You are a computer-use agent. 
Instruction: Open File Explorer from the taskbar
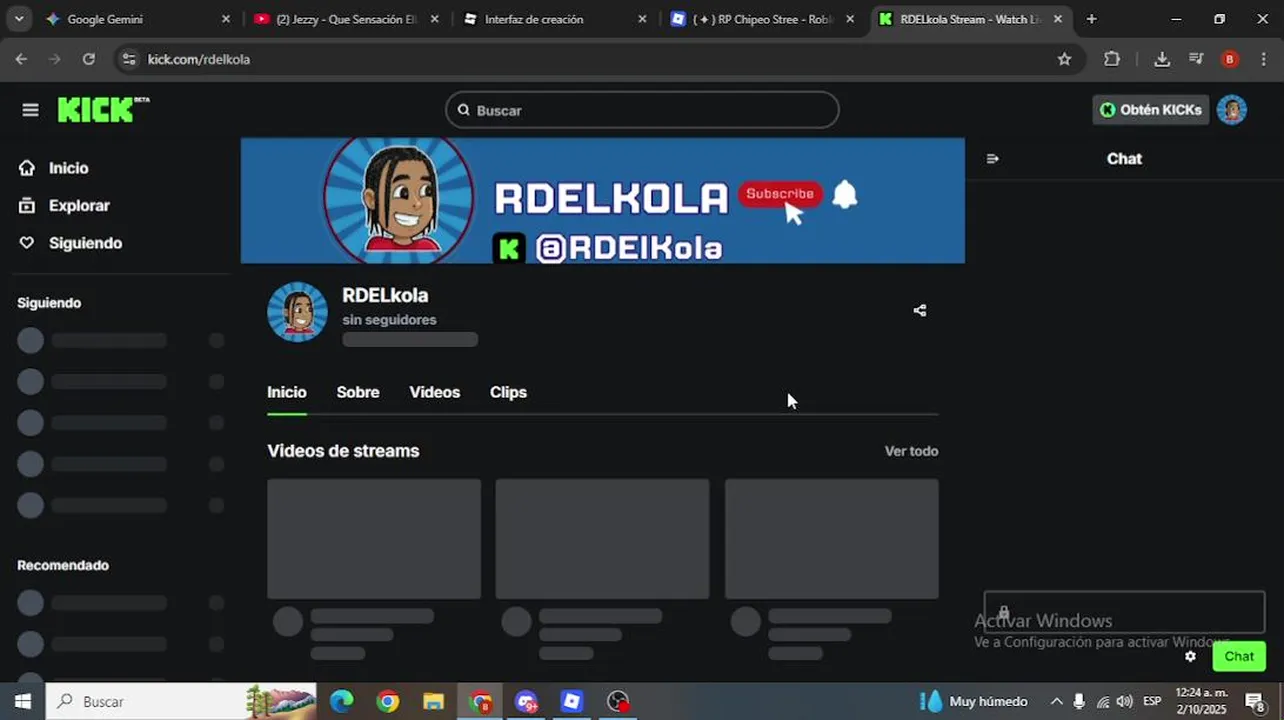coord(433,701)
